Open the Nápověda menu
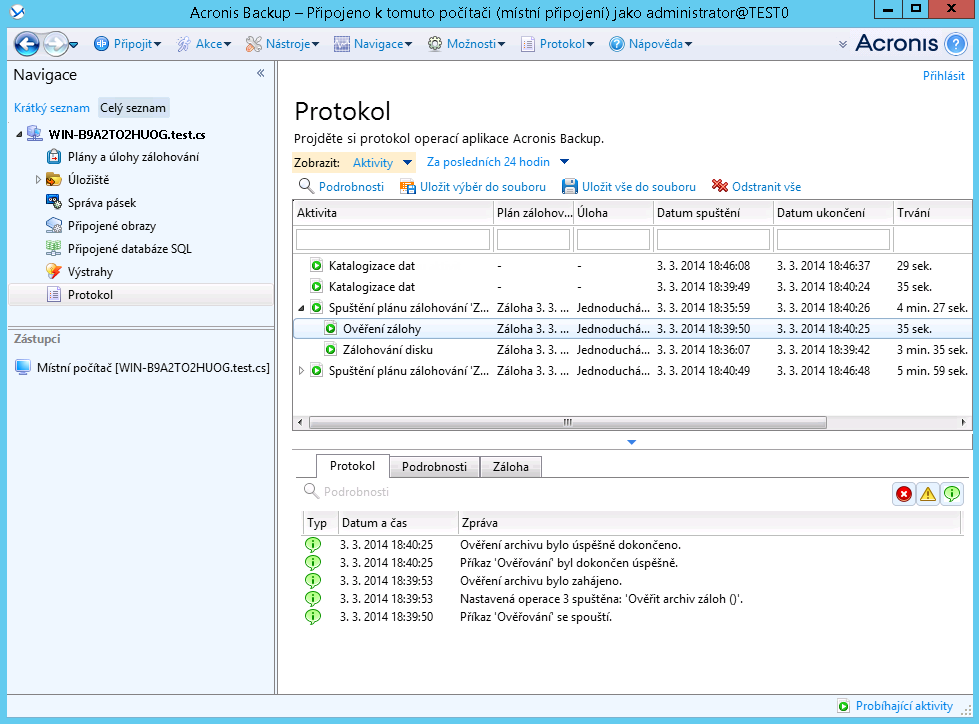Screen dimensions: 979x724 tap(651, 44)
